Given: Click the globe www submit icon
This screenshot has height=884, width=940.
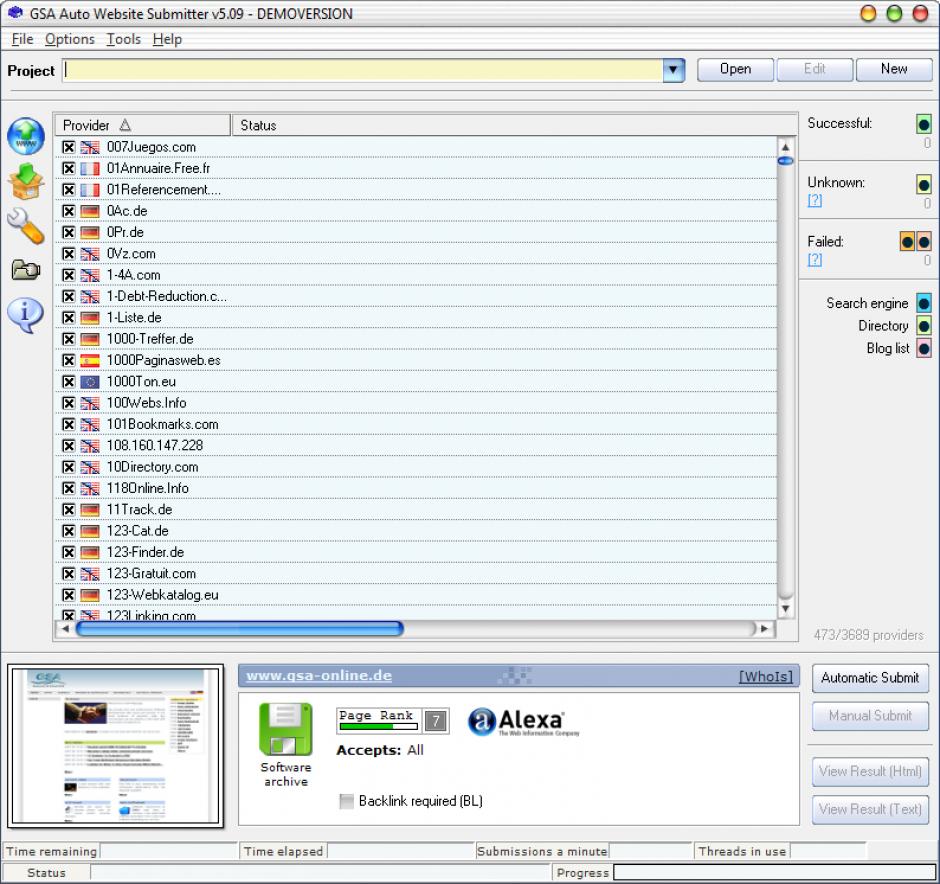Looking at the screenshot, I should (26, 136).
